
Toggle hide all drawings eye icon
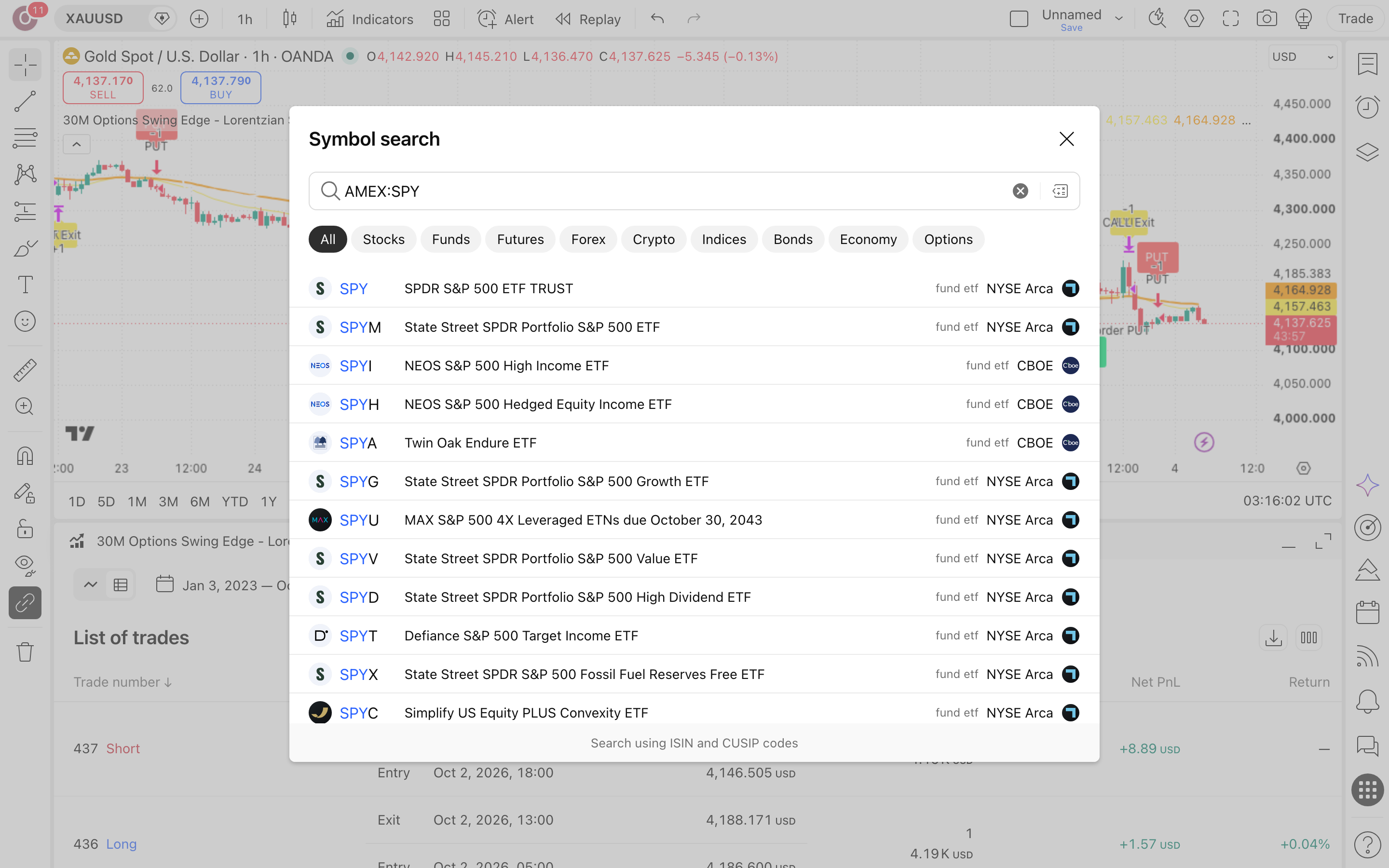point(25,566)
